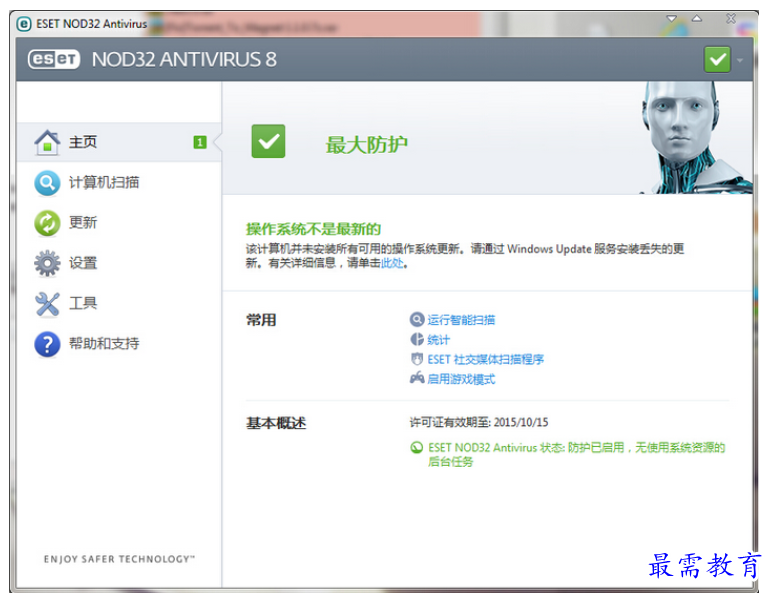Click the green notification badge on 主页

coord(200,142)
